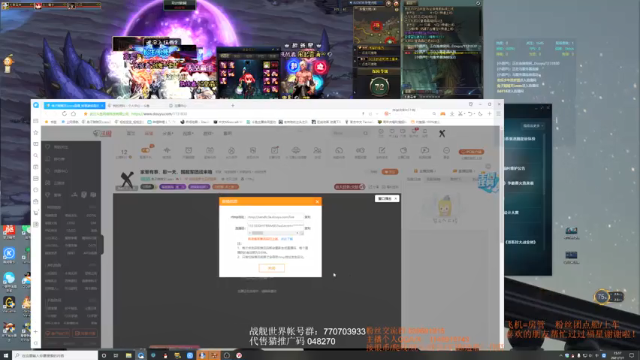Screen dimensions: 640x360
Task: Click the magnifier beside the Douyu search box
Action: point(365,133)
